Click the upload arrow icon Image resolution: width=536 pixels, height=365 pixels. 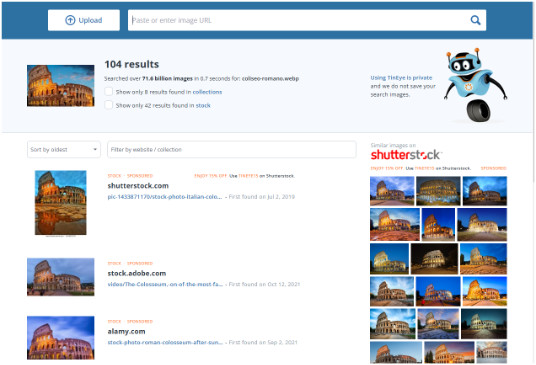click(x=70, y=20)
